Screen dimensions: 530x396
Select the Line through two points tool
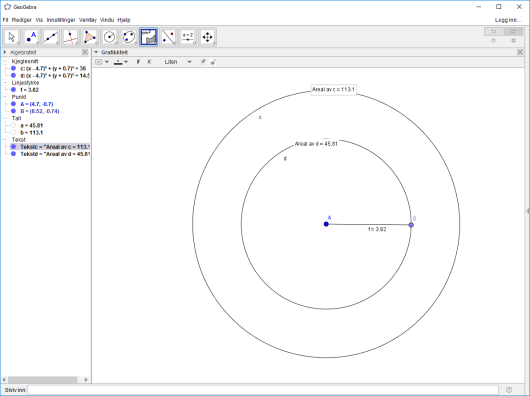click(51, 37)
